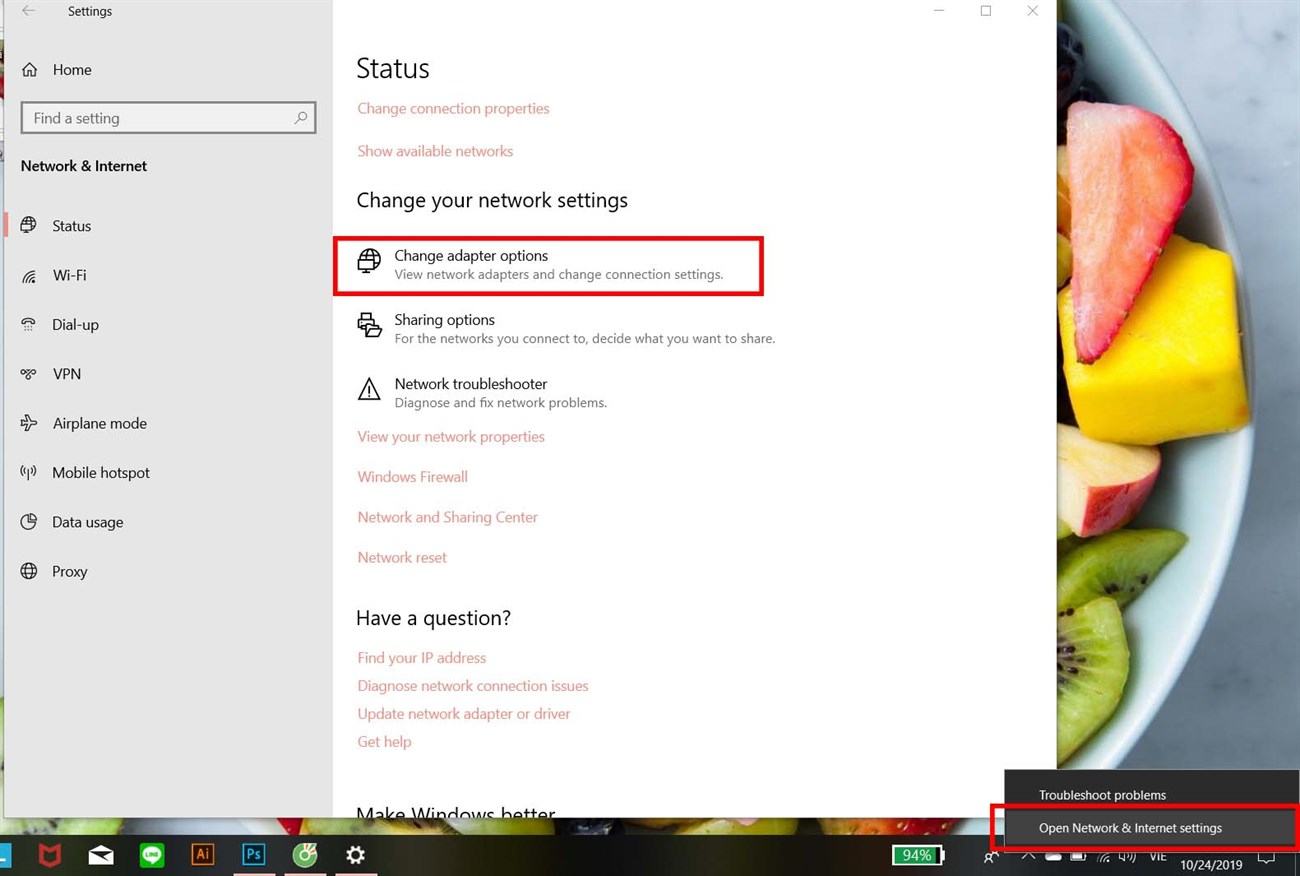
Task: Click the OneDrive cloud tray icon
Action: [x=1053, y=857]
